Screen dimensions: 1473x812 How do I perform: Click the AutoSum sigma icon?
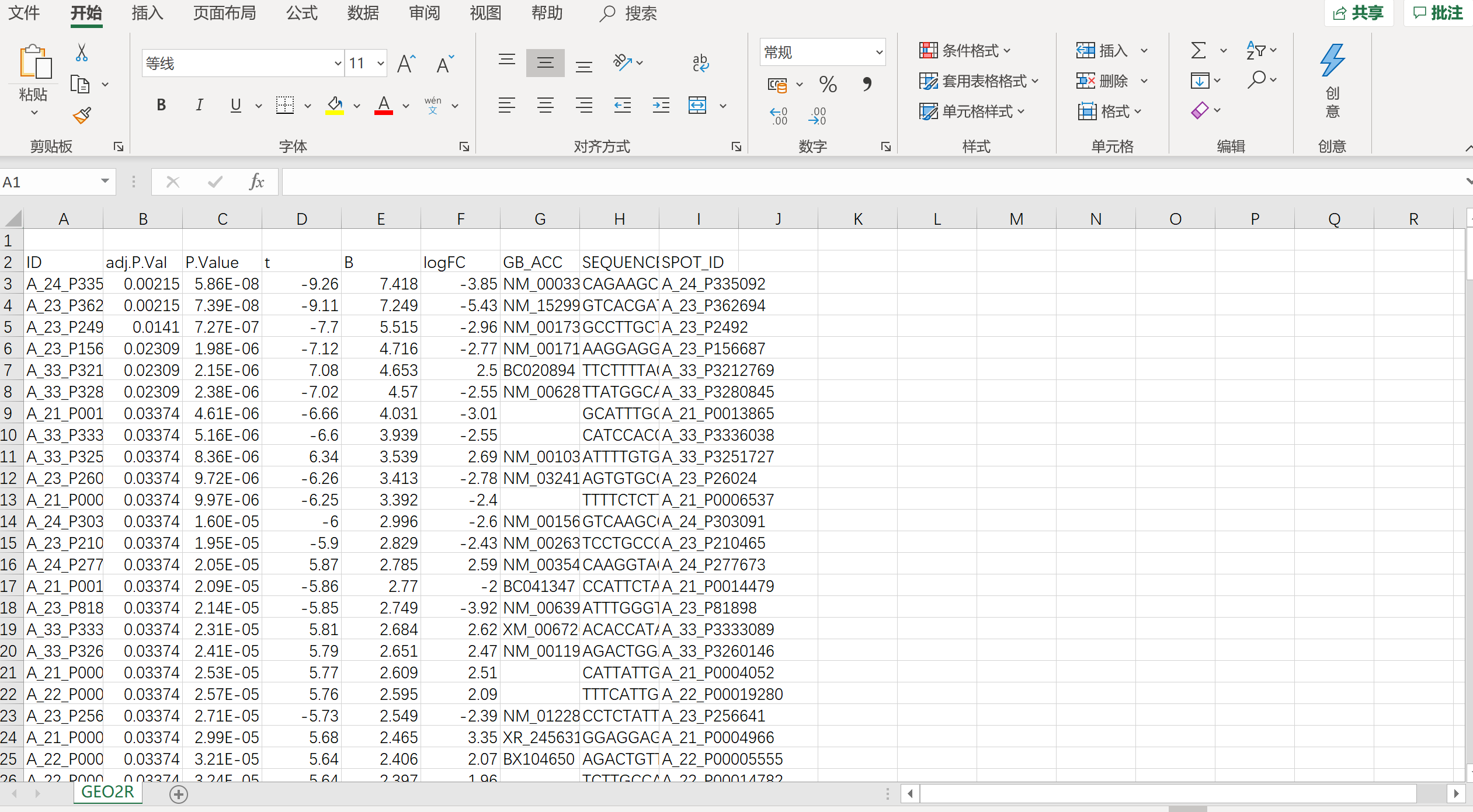pyautogui.click(x=1198, y=50)
